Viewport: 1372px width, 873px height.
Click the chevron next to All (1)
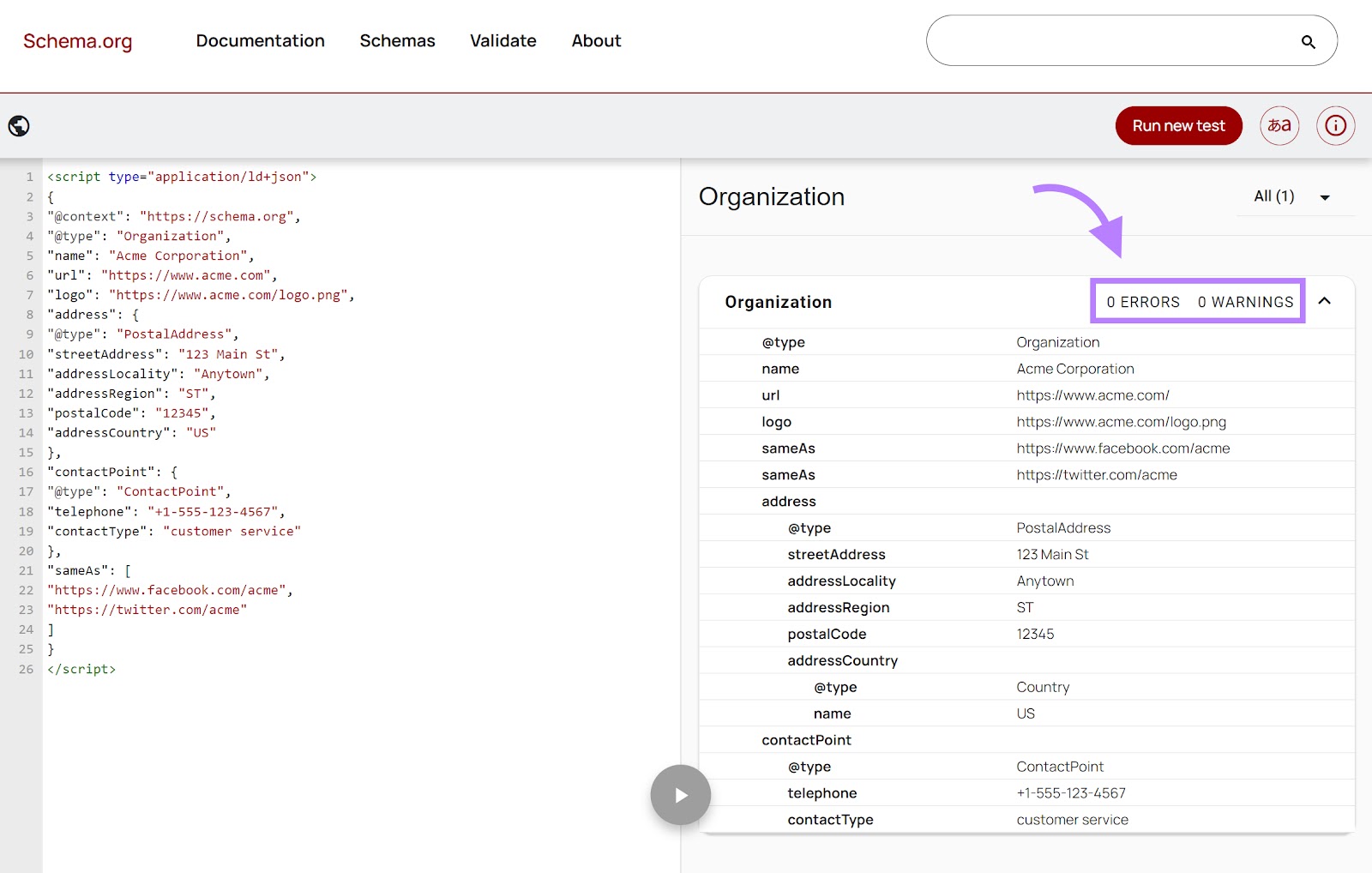pos(1324,197)
